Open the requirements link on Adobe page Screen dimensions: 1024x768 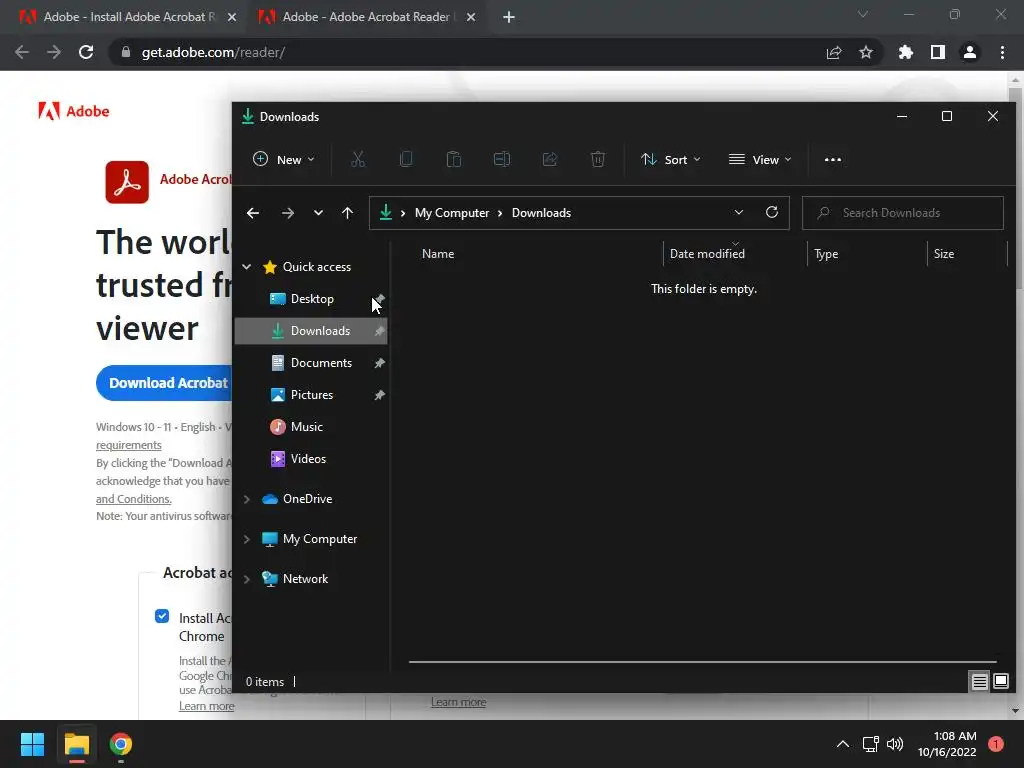pyautogui.click(x=129, y=445)
